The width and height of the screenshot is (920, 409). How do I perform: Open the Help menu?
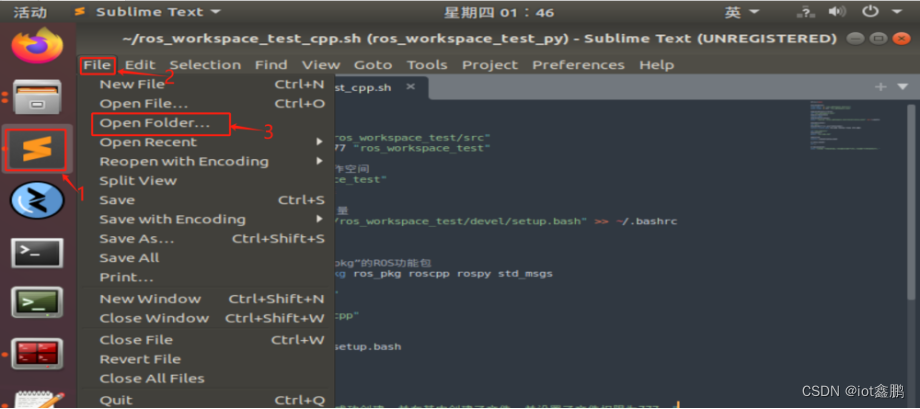pos(657,65)
